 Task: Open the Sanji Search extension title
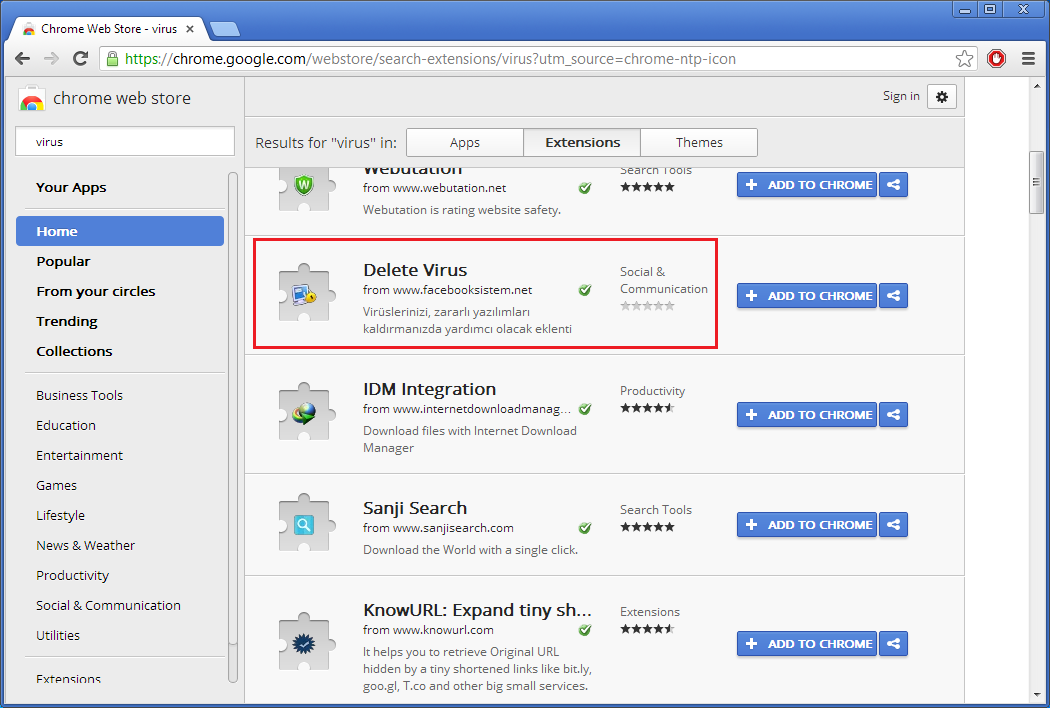point(415,508)
